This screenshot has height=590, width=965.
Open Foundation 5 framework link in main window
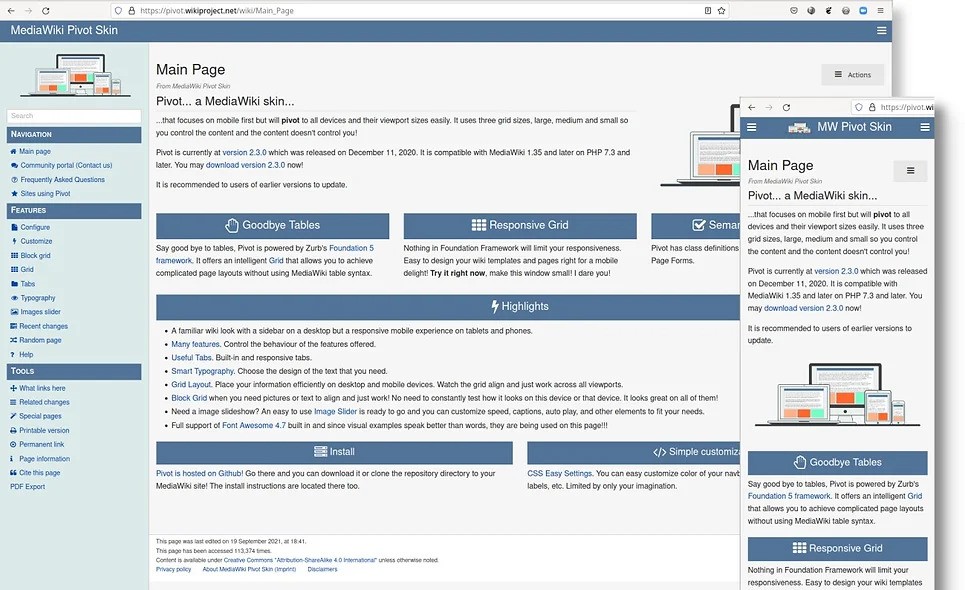click(265, 255)
